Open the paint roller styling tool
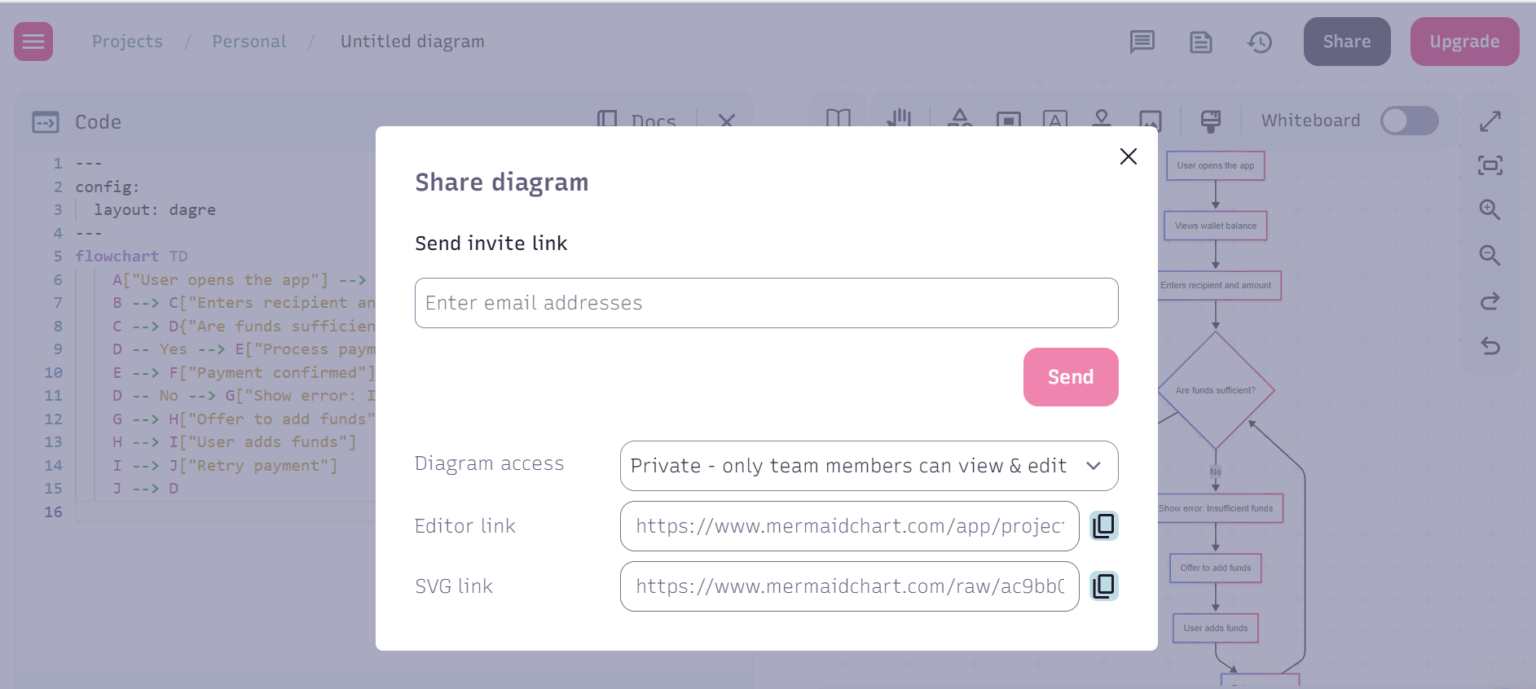The width and height of the screenshot is (1536, 689). (1210, 120)
